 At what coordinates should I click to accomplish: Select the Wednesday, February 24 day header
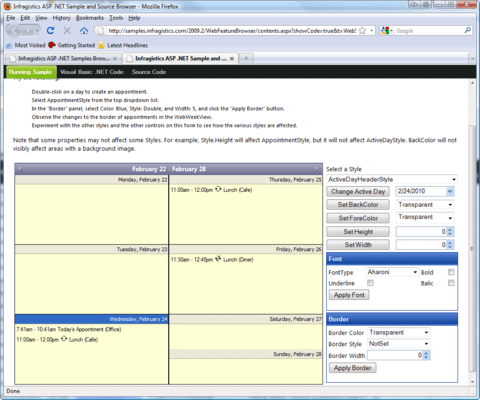coord(92,319)
